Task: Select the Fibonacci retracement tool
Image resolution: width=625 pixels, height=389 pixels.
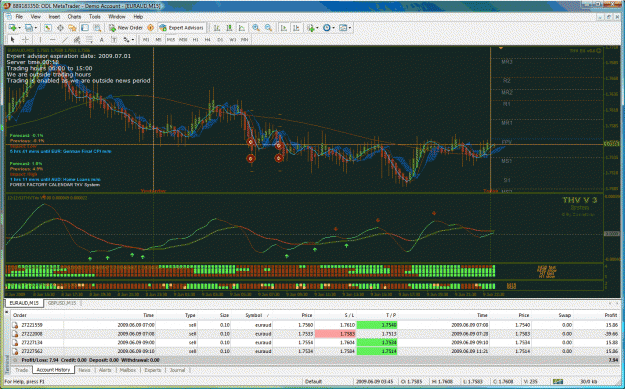Action: point(89,39)
